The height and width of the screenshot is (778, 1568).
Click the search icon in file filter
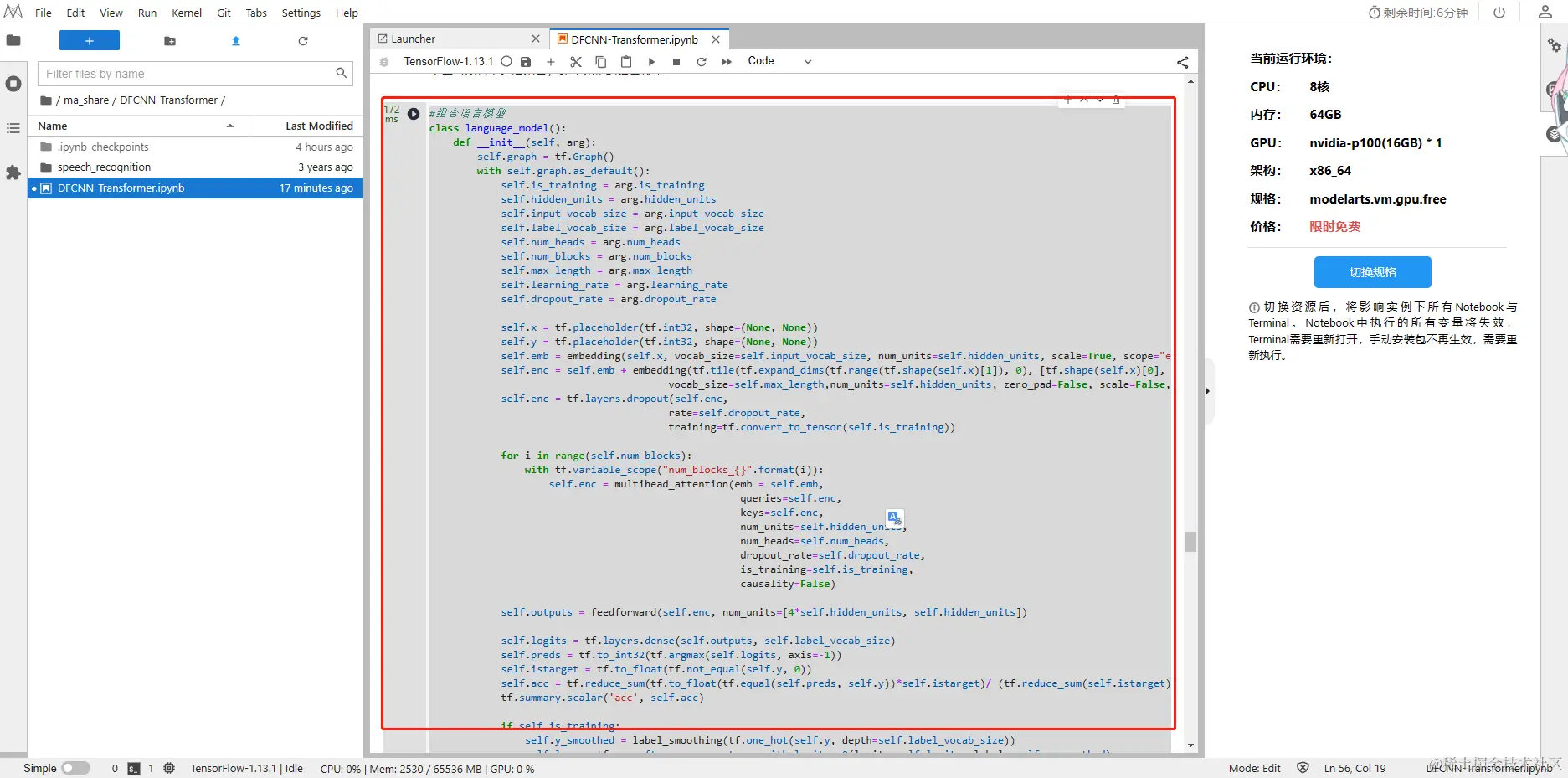click(x=342, y=73)
